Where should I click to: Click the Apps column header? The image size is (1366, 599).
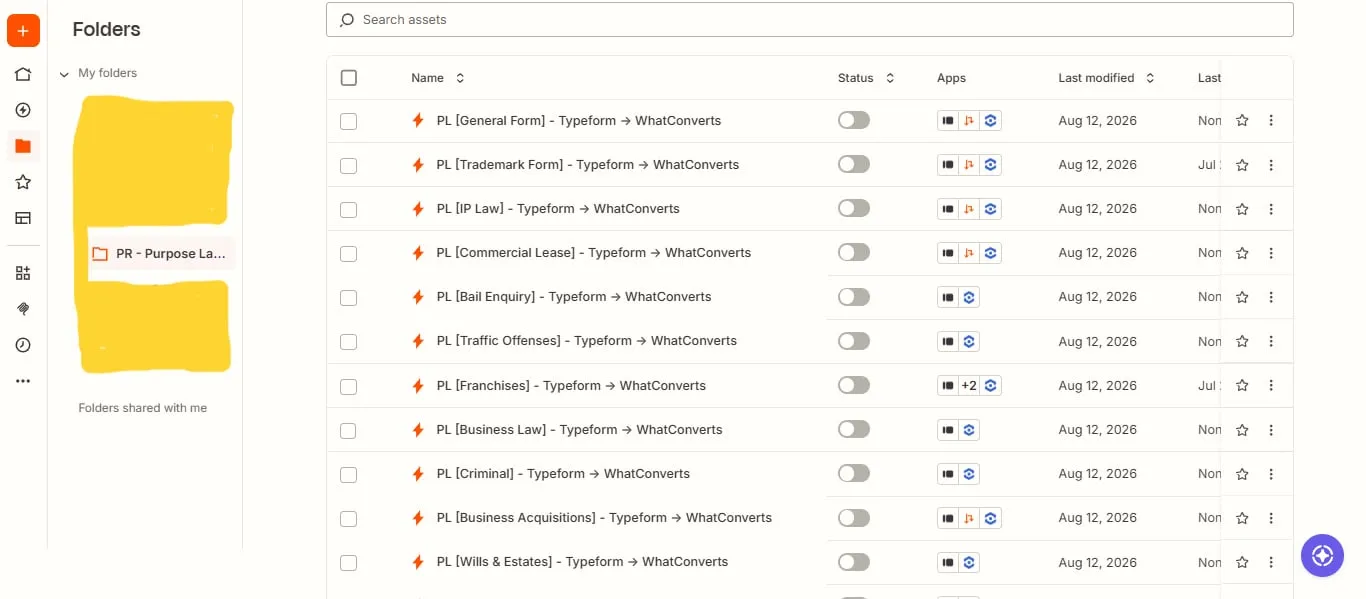(951, 78)
